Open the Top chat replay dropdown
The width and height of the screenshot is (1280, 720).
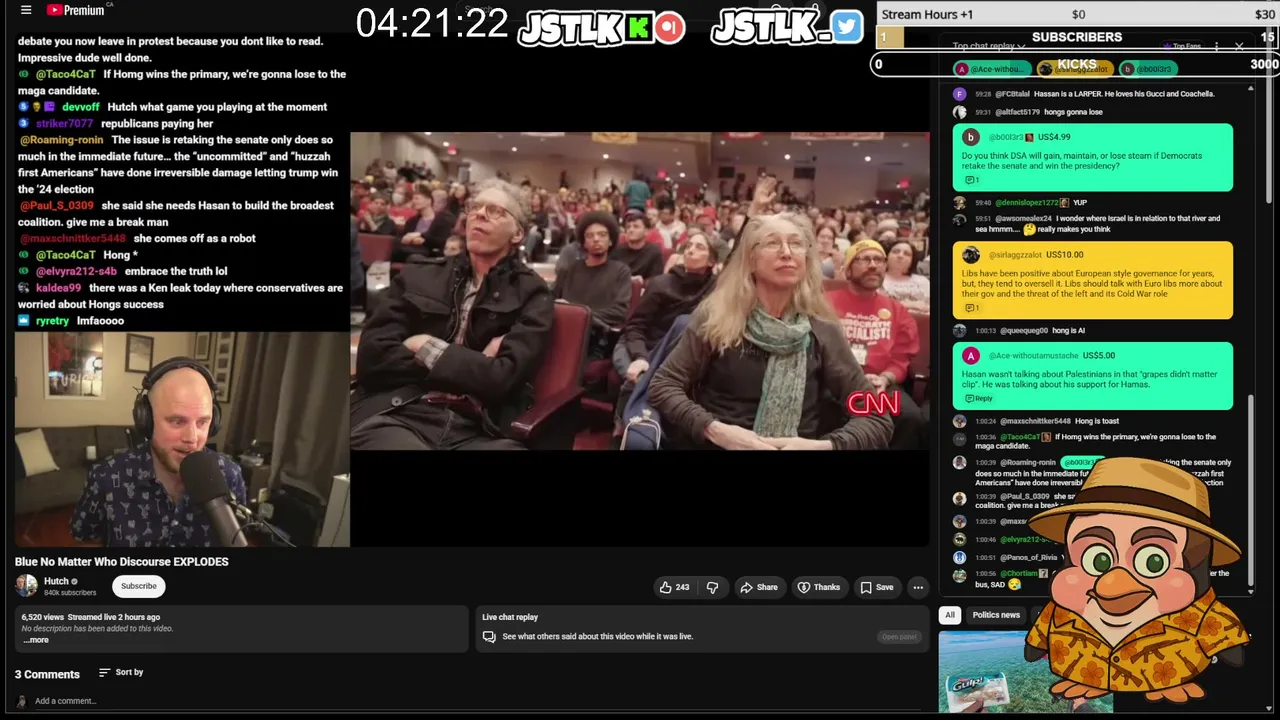pos(988,46)
